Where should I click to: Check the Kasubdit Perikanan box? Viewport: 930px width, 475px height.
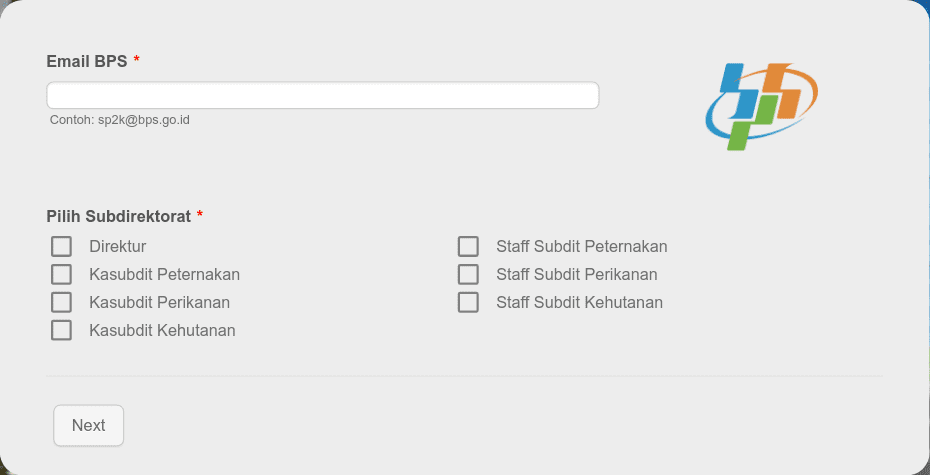pos(61,302)
